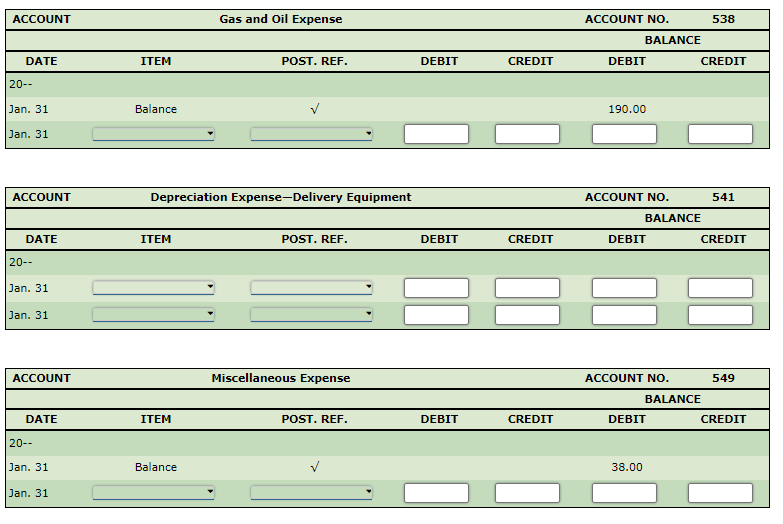
Task: Click the check mark in Gas and Oil Expense row
Action: [315, 109]
